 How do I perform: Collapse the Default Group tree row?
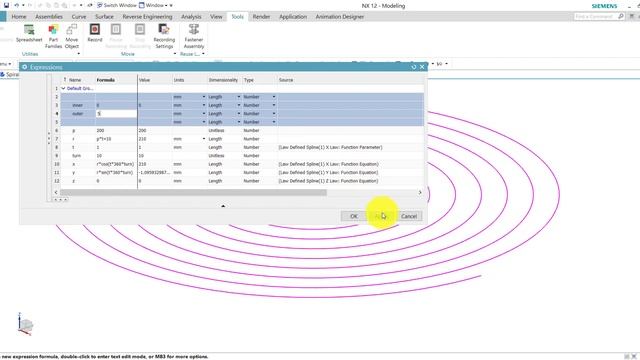(x=63, y=88)
